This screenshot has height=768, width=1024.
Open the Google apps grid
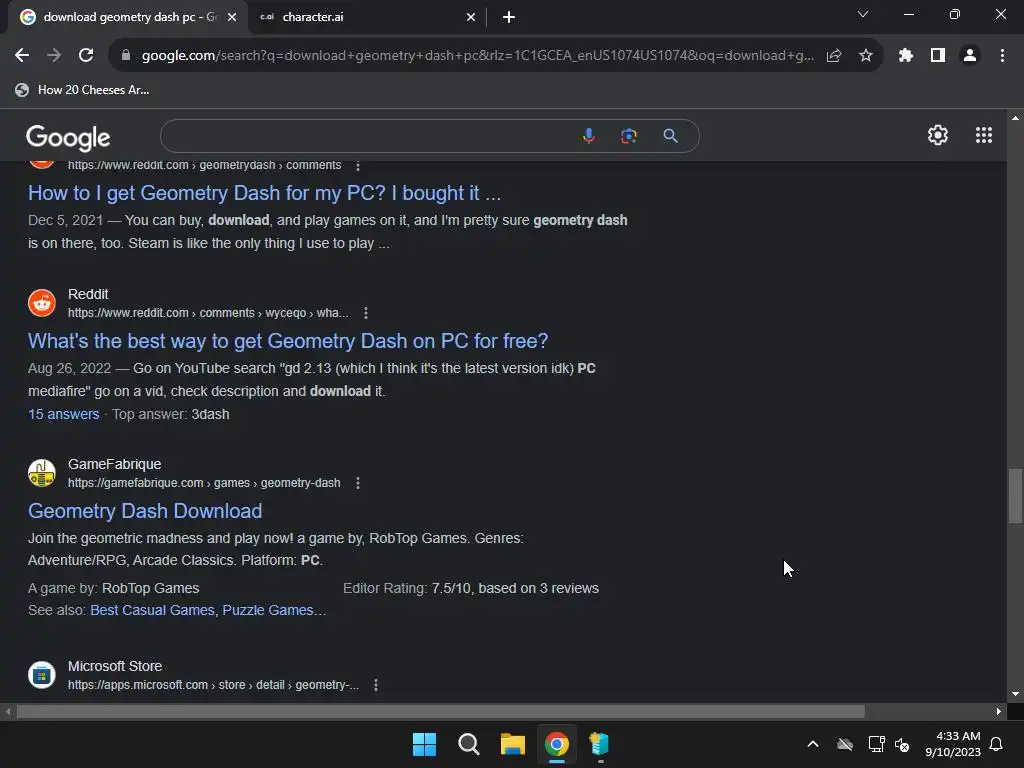pos(984,135)
